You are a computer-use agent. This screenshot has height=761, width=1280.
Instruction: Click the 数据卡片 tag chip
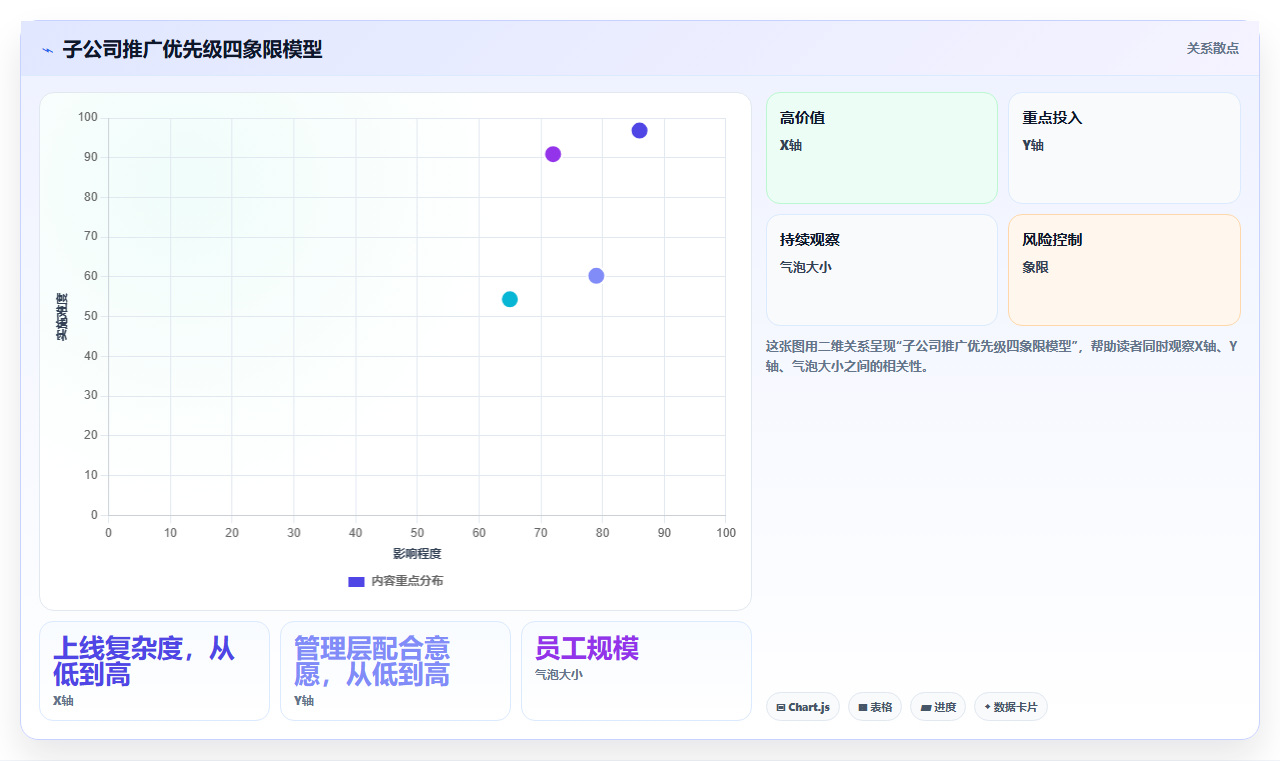1011,707
